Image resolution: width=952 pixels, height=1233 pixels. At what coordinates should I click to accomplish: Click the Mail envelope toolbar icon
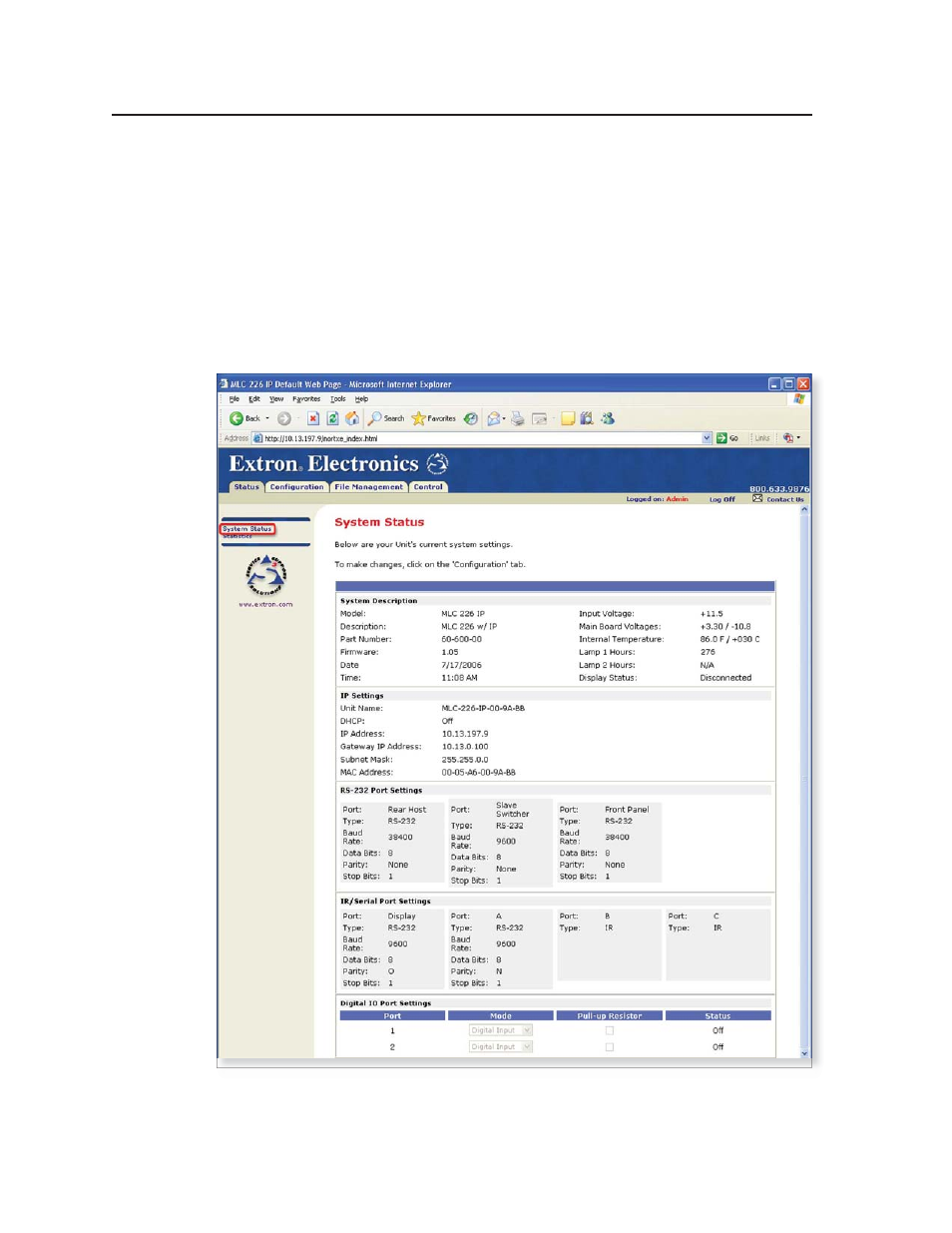tap(492, 418)
